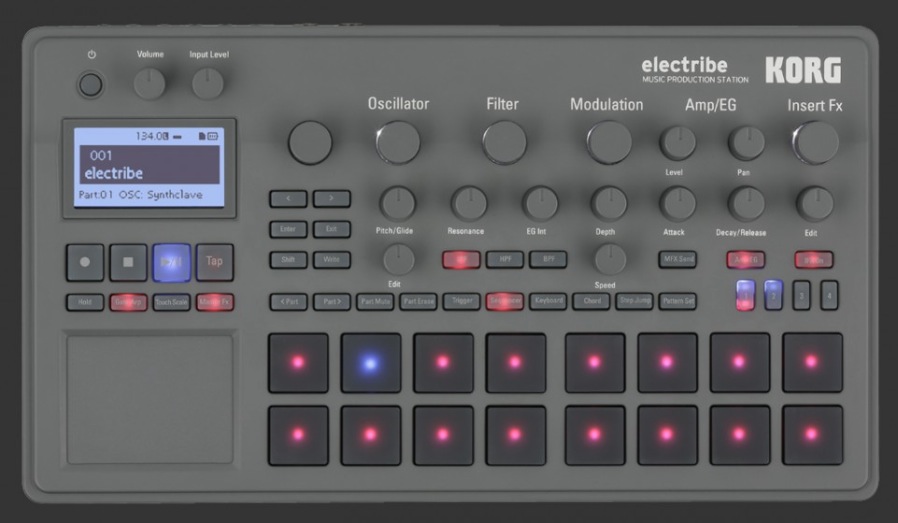This screenshot has height=523, width=898.
Task: Select the BPF filter type
Action: [548, 259]
